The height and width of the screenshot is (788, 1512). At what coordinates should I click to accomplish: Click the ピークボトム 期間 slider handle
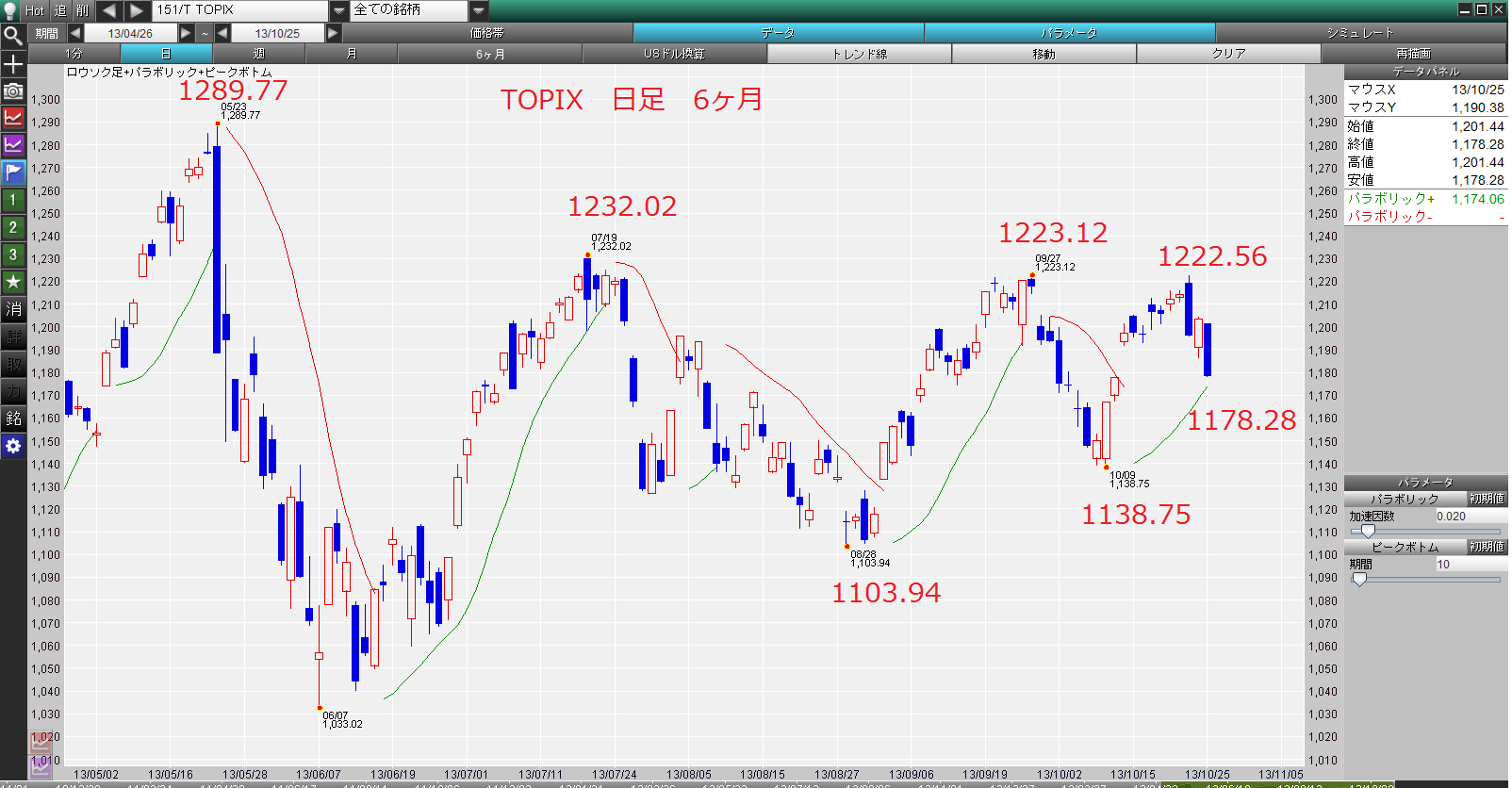[1359, 580]
